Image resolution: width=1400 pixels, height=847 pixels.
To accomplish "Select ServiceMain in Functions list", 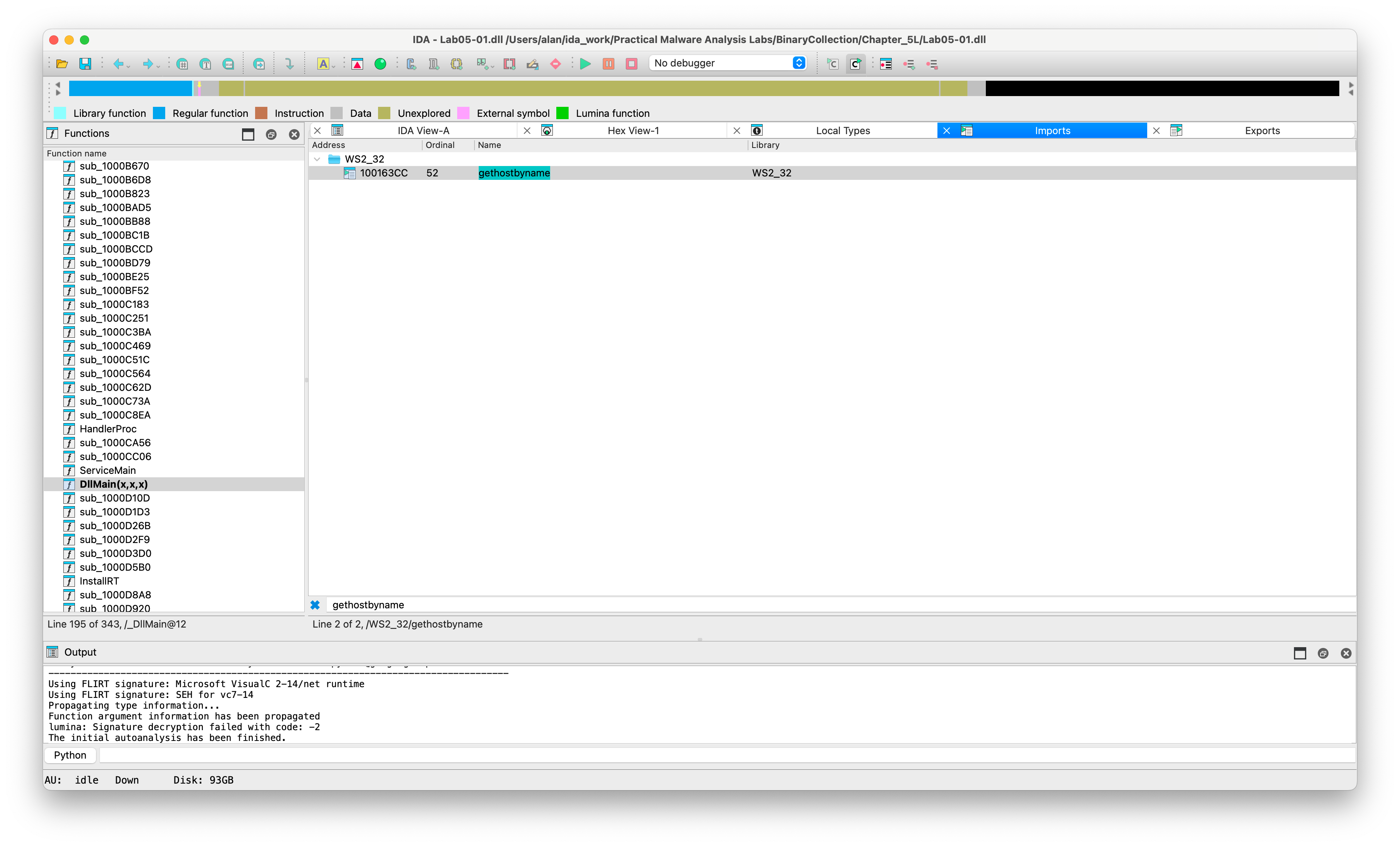I will pos(108,471).
